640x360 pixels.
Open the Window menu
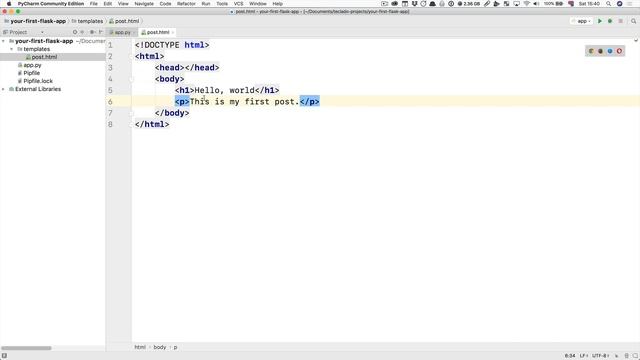pos(258,4)
